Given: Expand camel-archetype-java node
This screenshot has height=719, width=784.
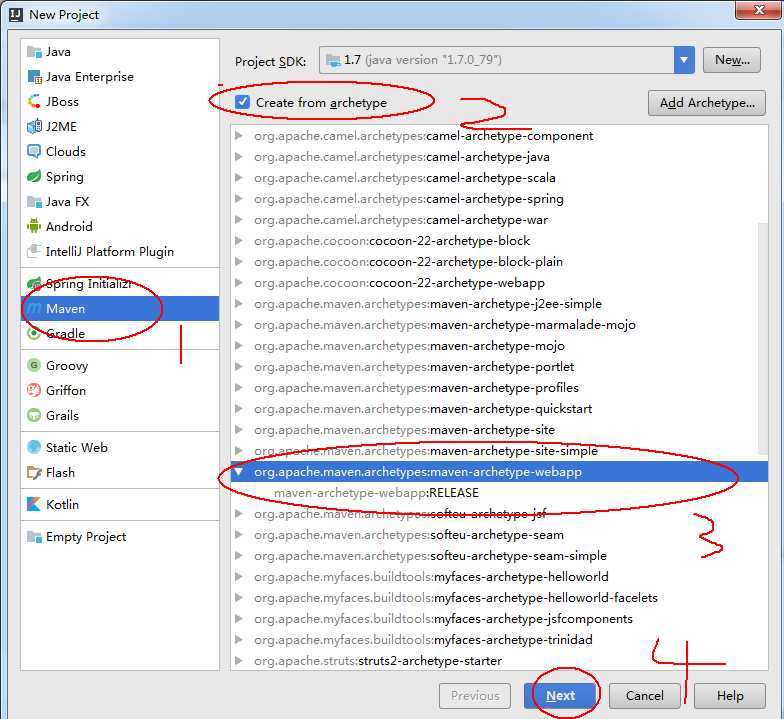Looking at the screenshot, I should pos(239,156).
